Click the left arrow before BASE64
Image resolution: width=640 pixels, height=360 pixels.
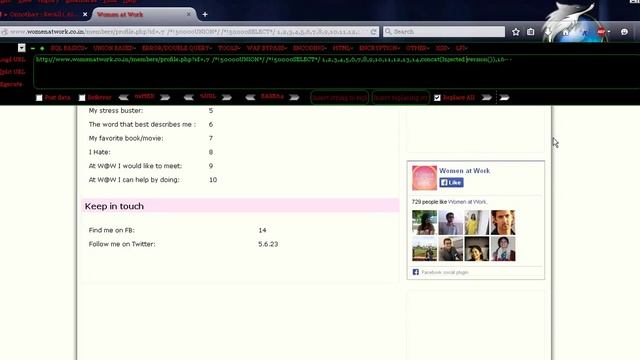coord(250,97)
